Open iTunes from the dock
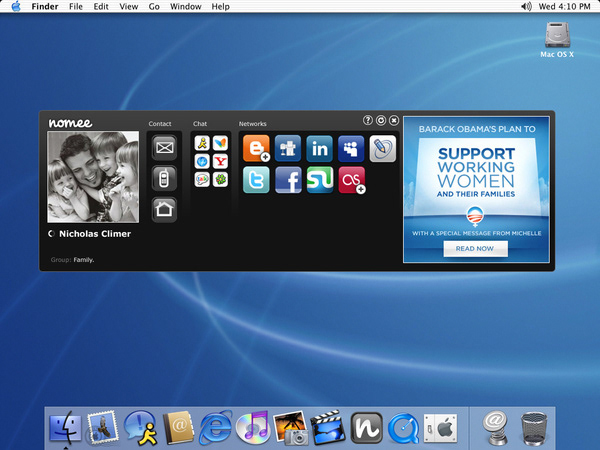Image resolution: width=600 pixels, height=450 pixels. tap(253, 428)
